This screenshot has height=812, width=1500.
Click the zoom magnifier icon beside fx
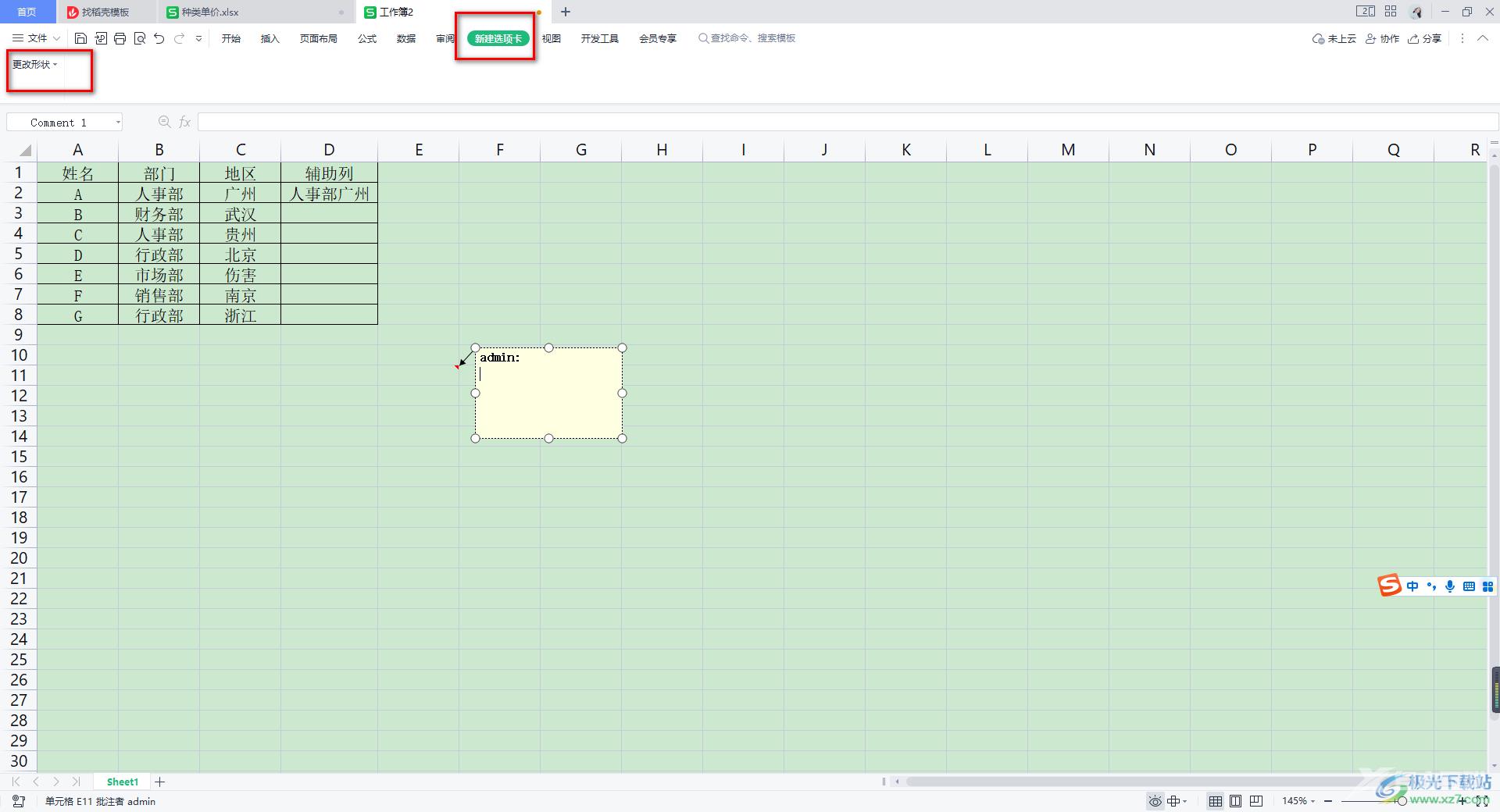point(164,122)
